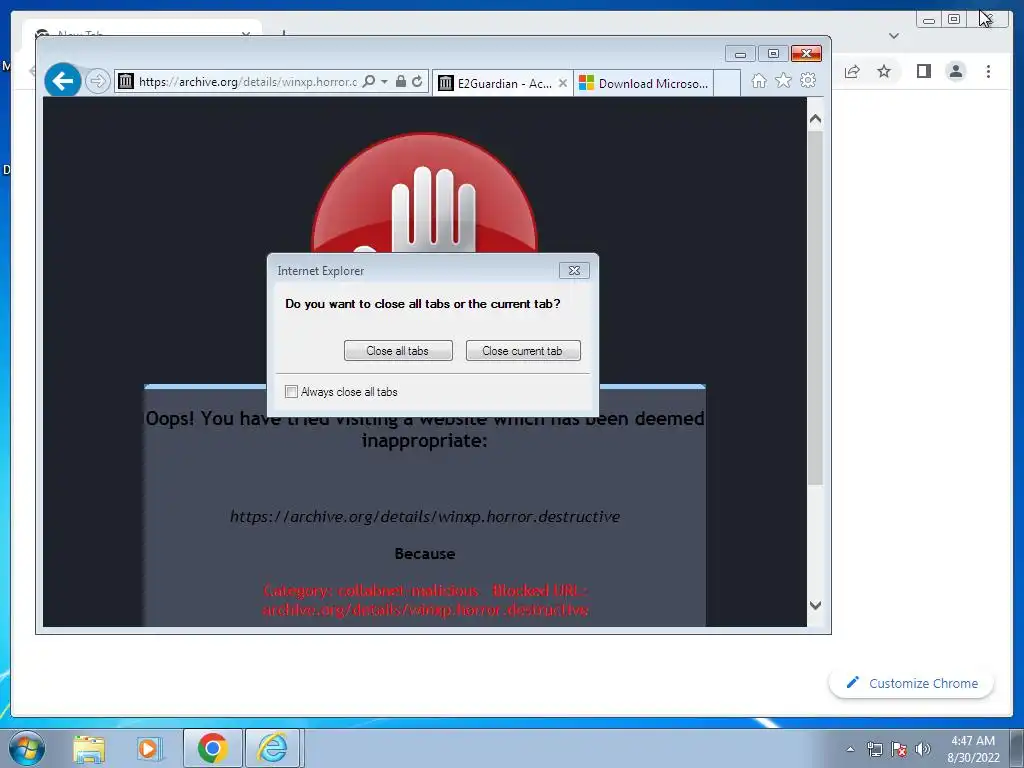1024x768 pixels.
Task: Click Chrome icon in taskbar
Action: point(212,748)
